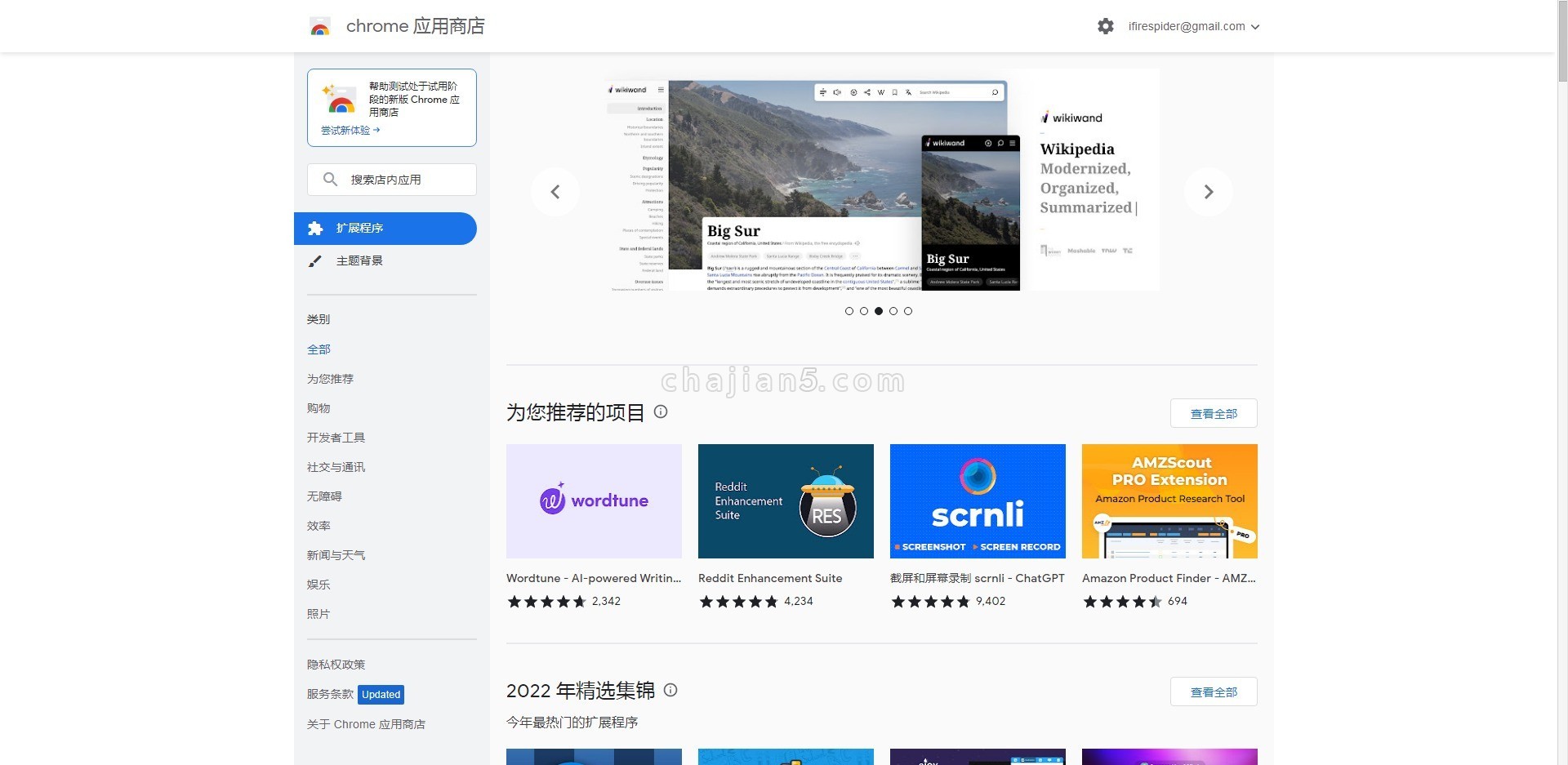Open settings with the gear icon

[1105, 26]
